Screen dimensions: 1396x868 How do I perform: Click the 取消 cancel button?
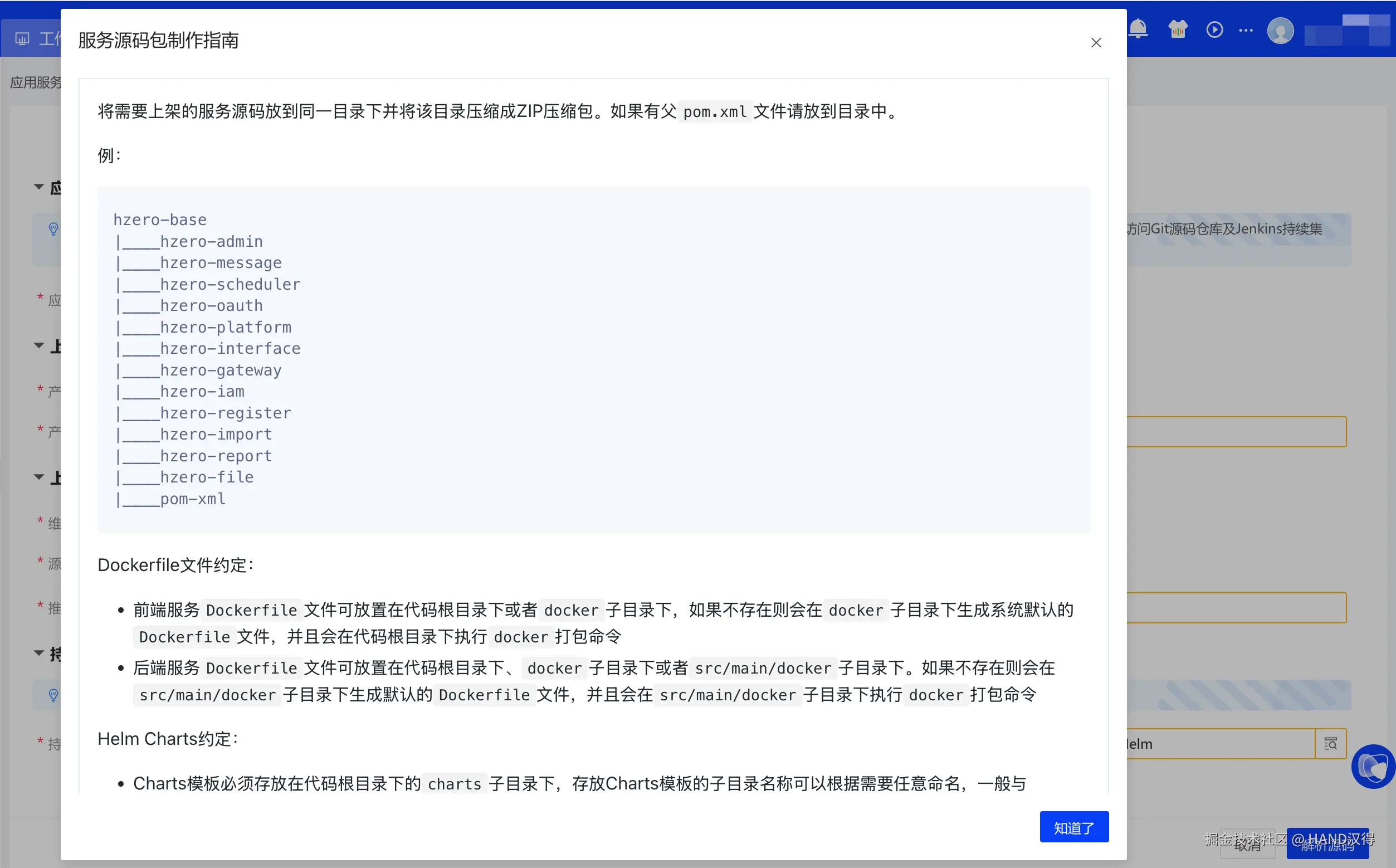[x=1247, y=845]
